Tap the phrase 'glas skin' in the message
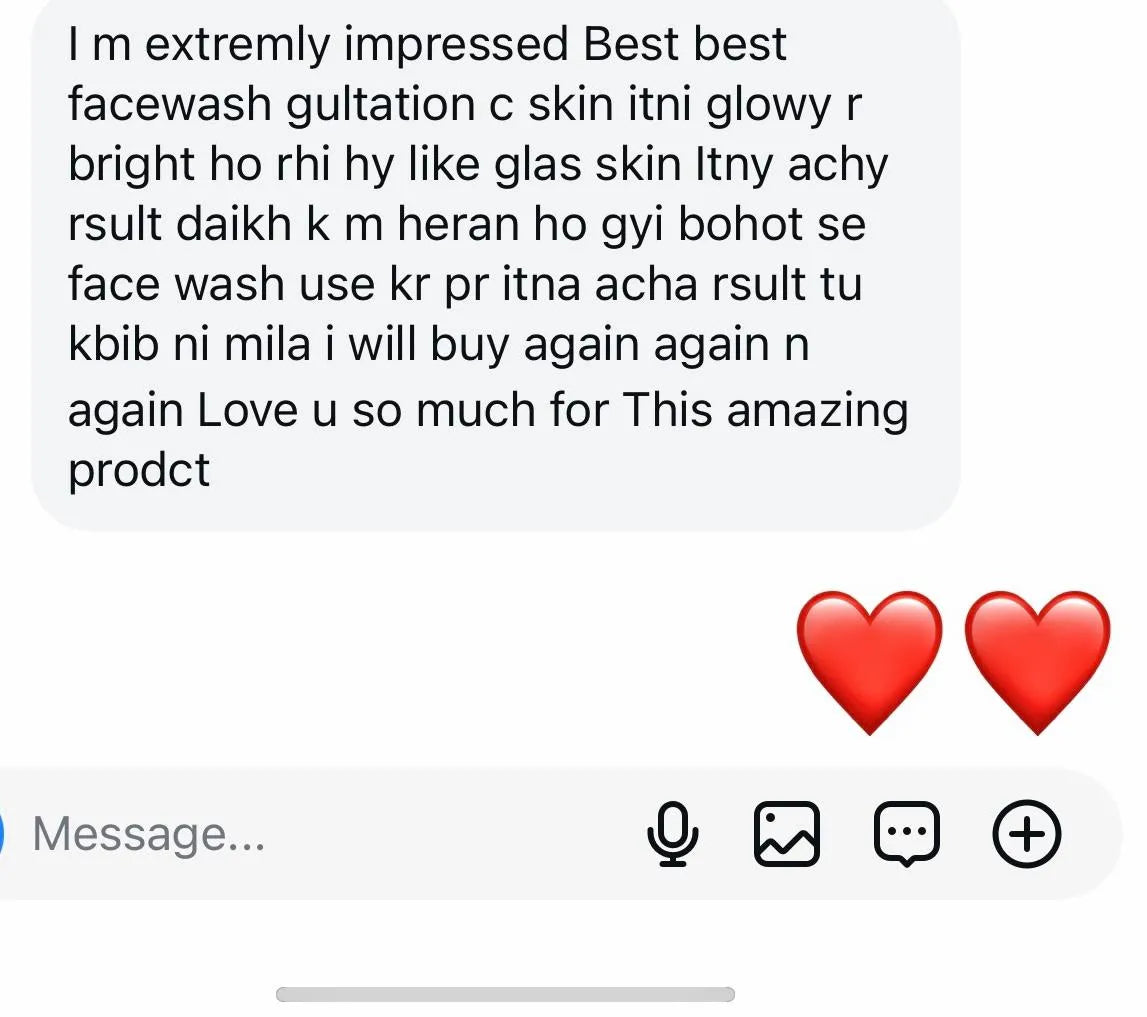 pyautogui.click(x=588, y=164)
